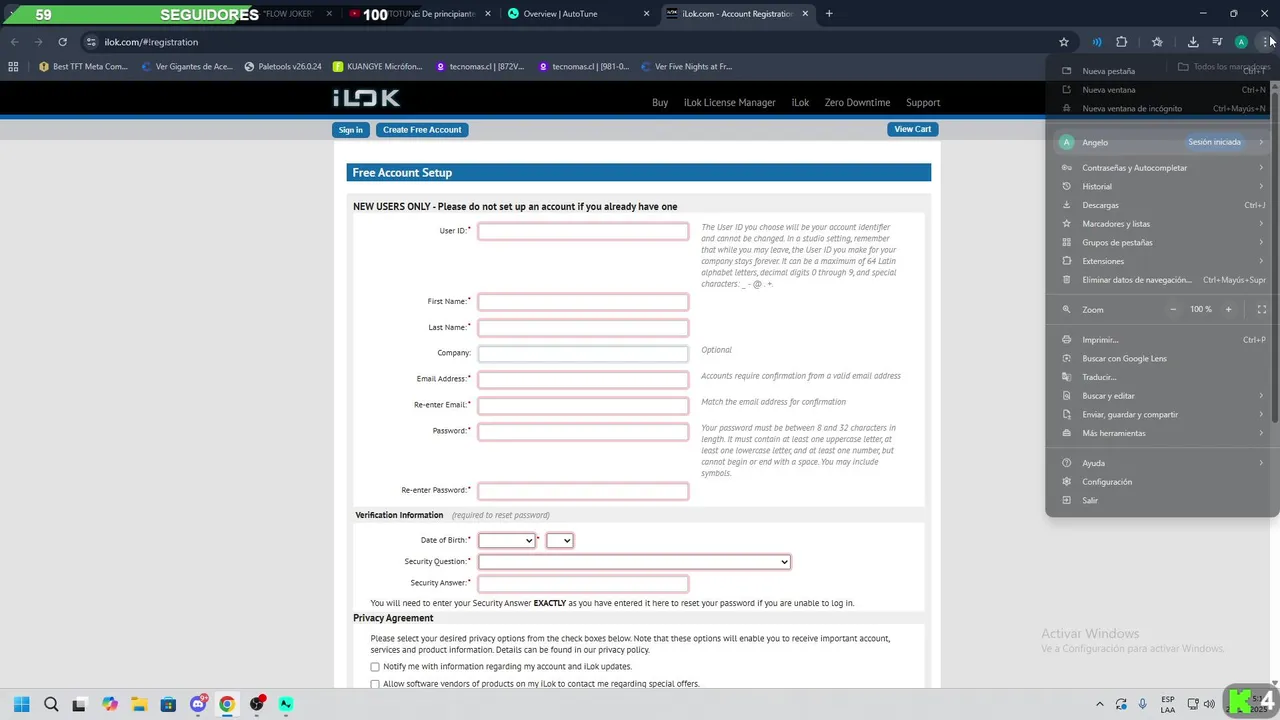
Task: Open Descargas from the menu
Action: [1162, 205]
